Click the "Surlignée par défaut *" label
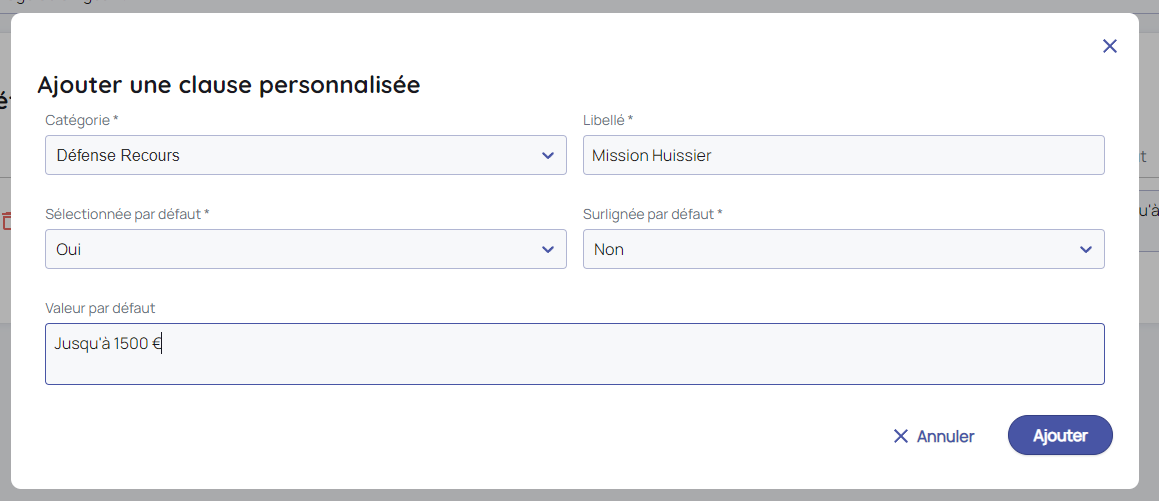 point(652,214)
